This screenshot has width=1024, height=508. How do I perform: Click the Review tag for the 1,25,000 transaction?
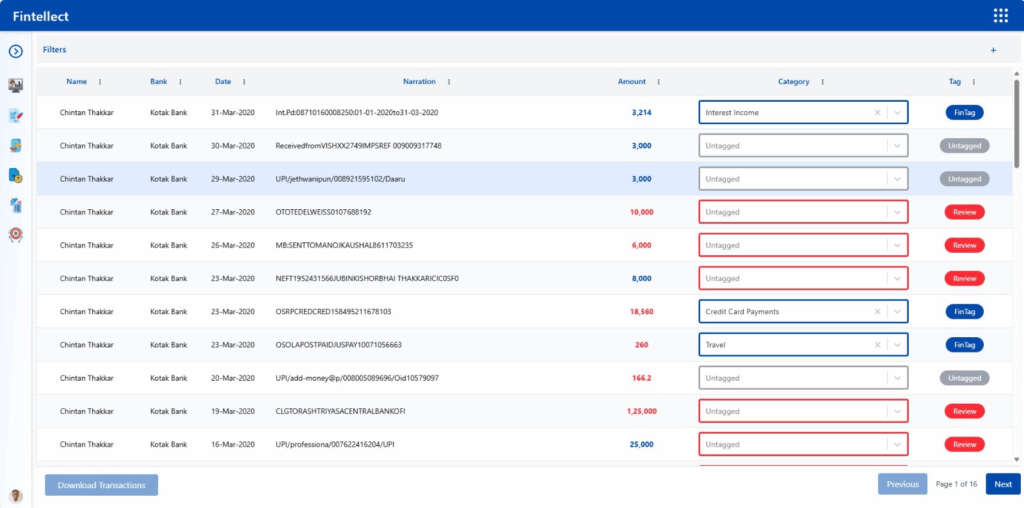tap(964, 411)
